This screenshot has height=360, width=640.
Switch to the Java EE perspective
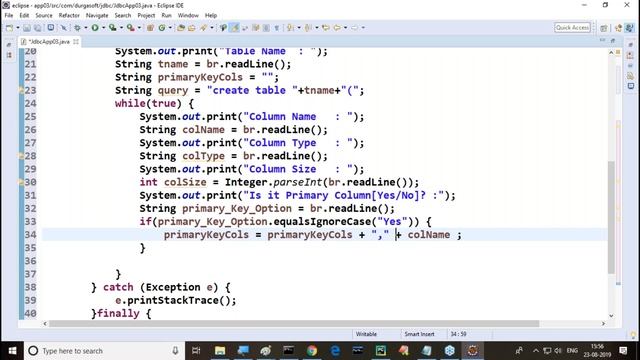click(x=618, y=28)
